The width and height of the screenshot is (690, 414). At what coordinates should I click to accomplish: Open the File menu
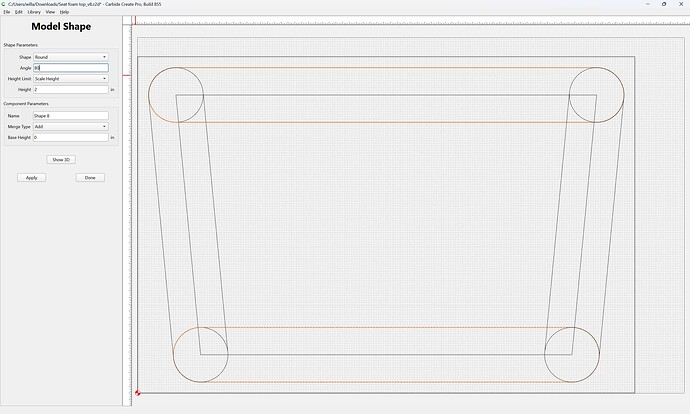point(7,12)
